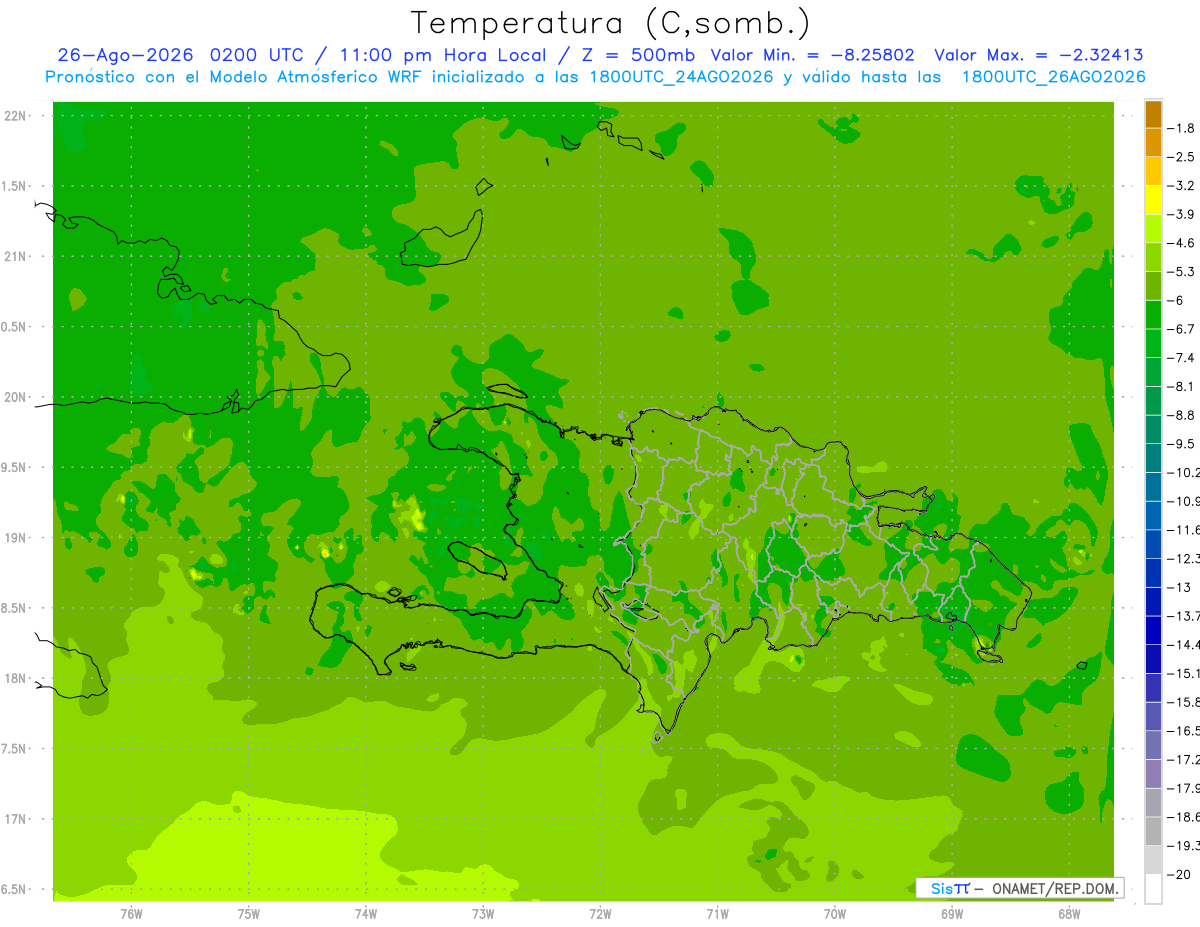Click the "74W" longitude label
Image resolution: width=1200 pixels, height=927 pixels.
pyautogui.click(x=366, y=913)
